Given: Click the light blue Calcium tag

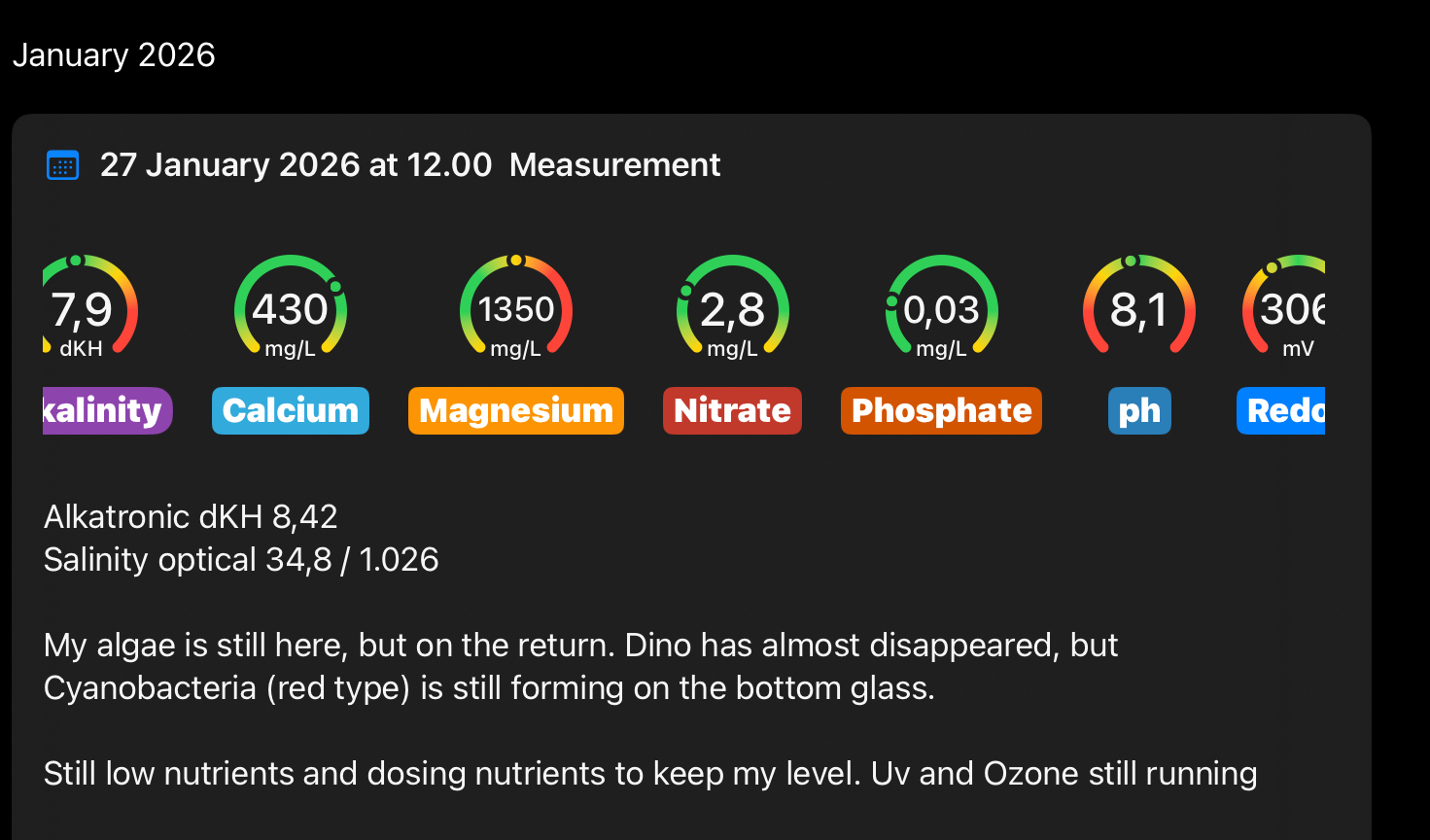Looking at the screenshot, I should coord(291,410).
